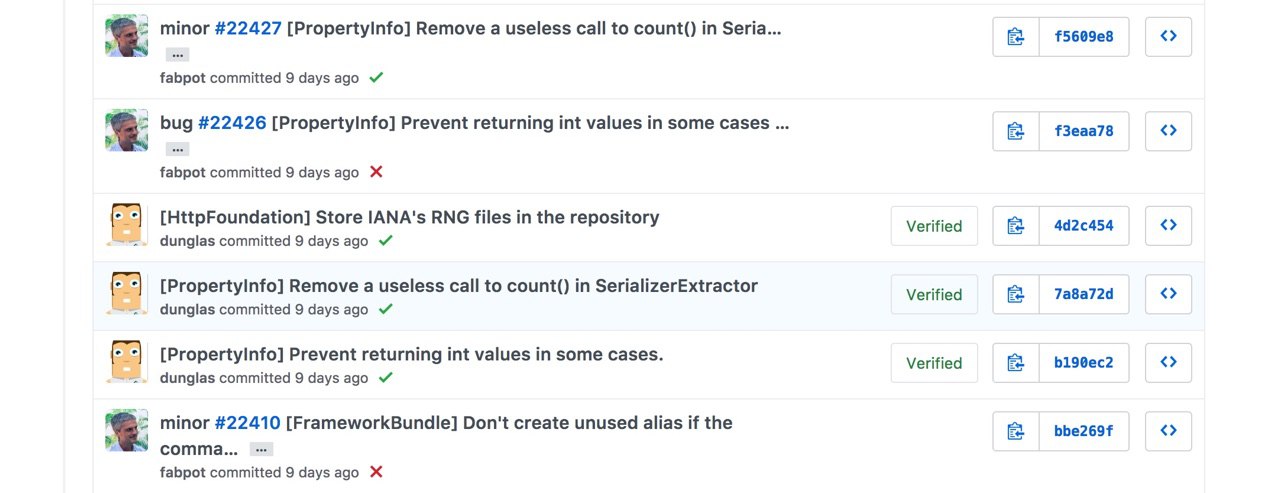
Task: Open fabpot author link on #22426 commit
Action: point(183,172)
